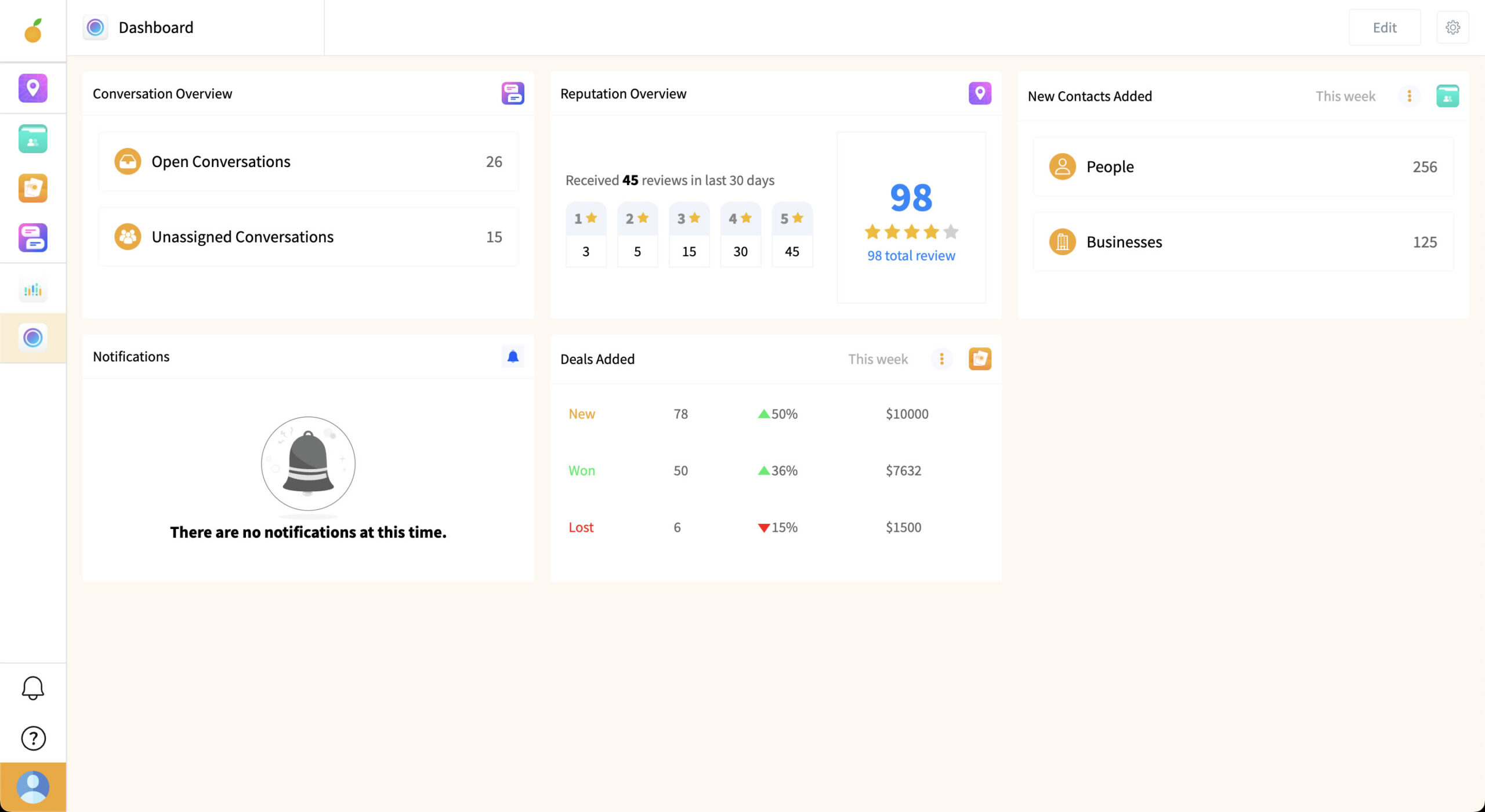This screenshot has height=812, width=1485.
Task: Click the settings gear icon
Action: (x=1453, y=27)
